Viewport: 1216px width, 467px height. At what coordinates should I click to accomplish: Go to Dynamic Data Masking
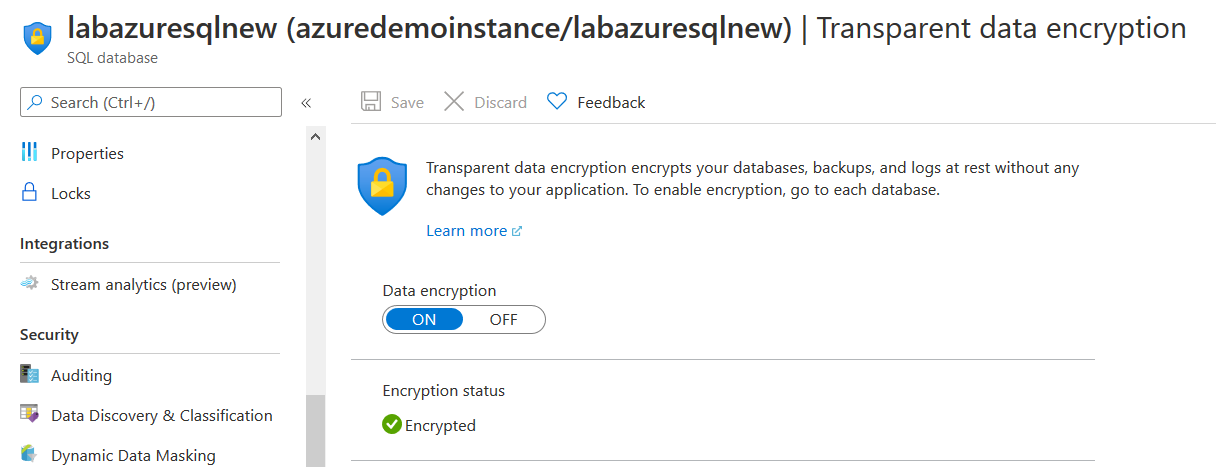coord(133,455)
